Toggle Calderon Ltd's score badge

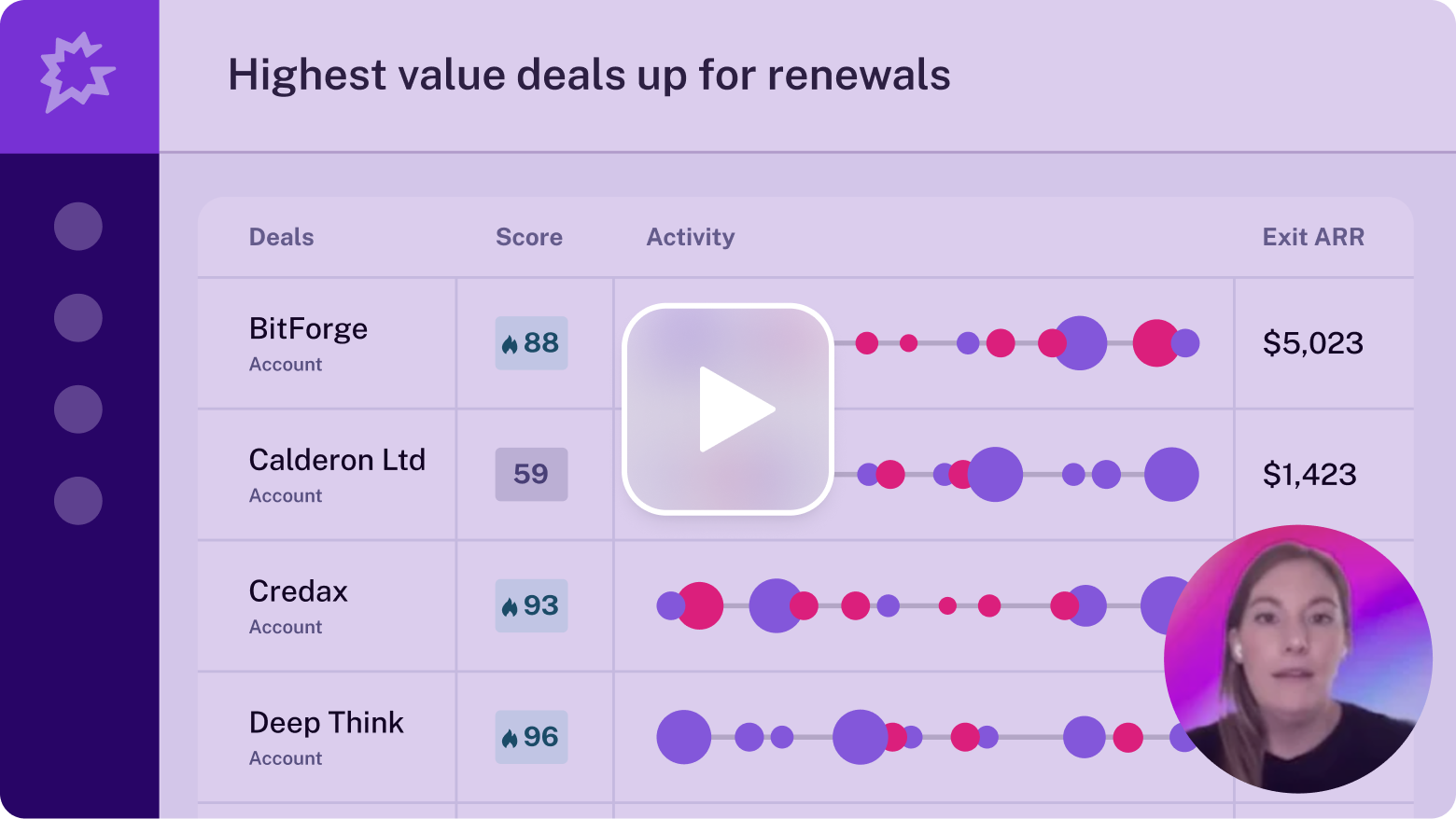[x=532, y=474]
